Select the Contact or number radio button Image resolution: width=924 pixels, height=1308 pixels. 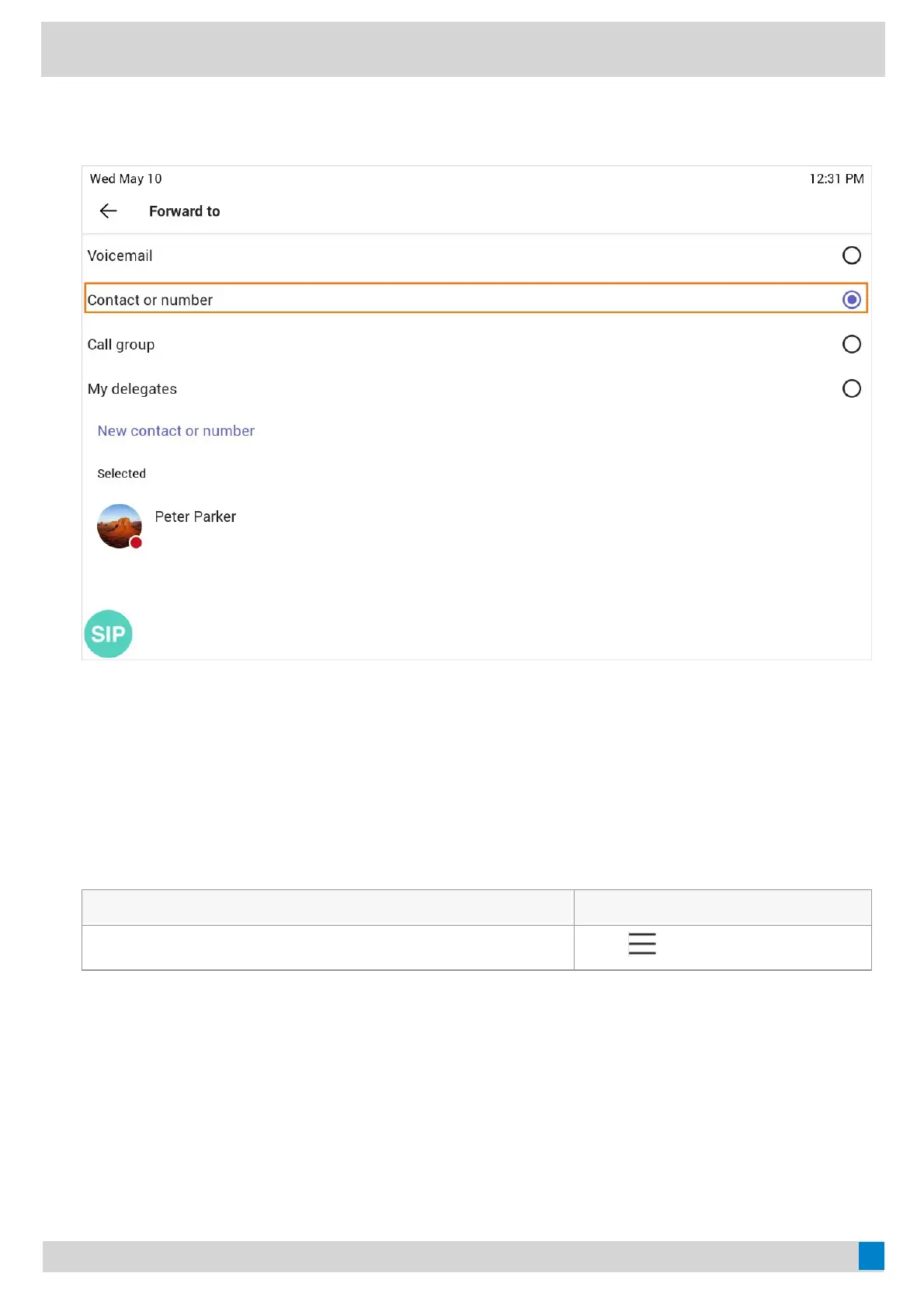(851, 300)
